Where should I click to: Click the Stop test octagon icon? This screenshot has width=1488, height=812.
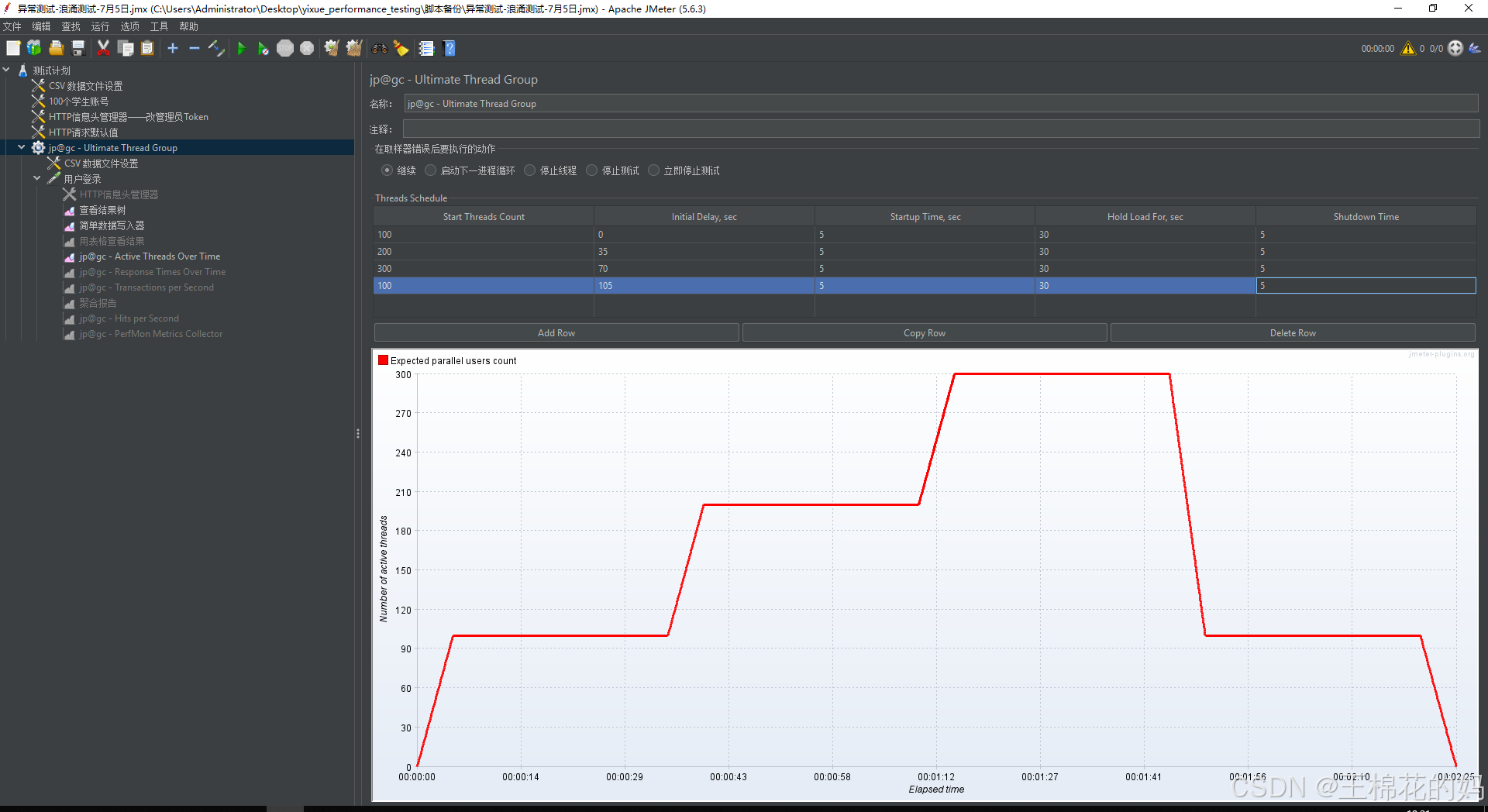click(x=285, y=48)
